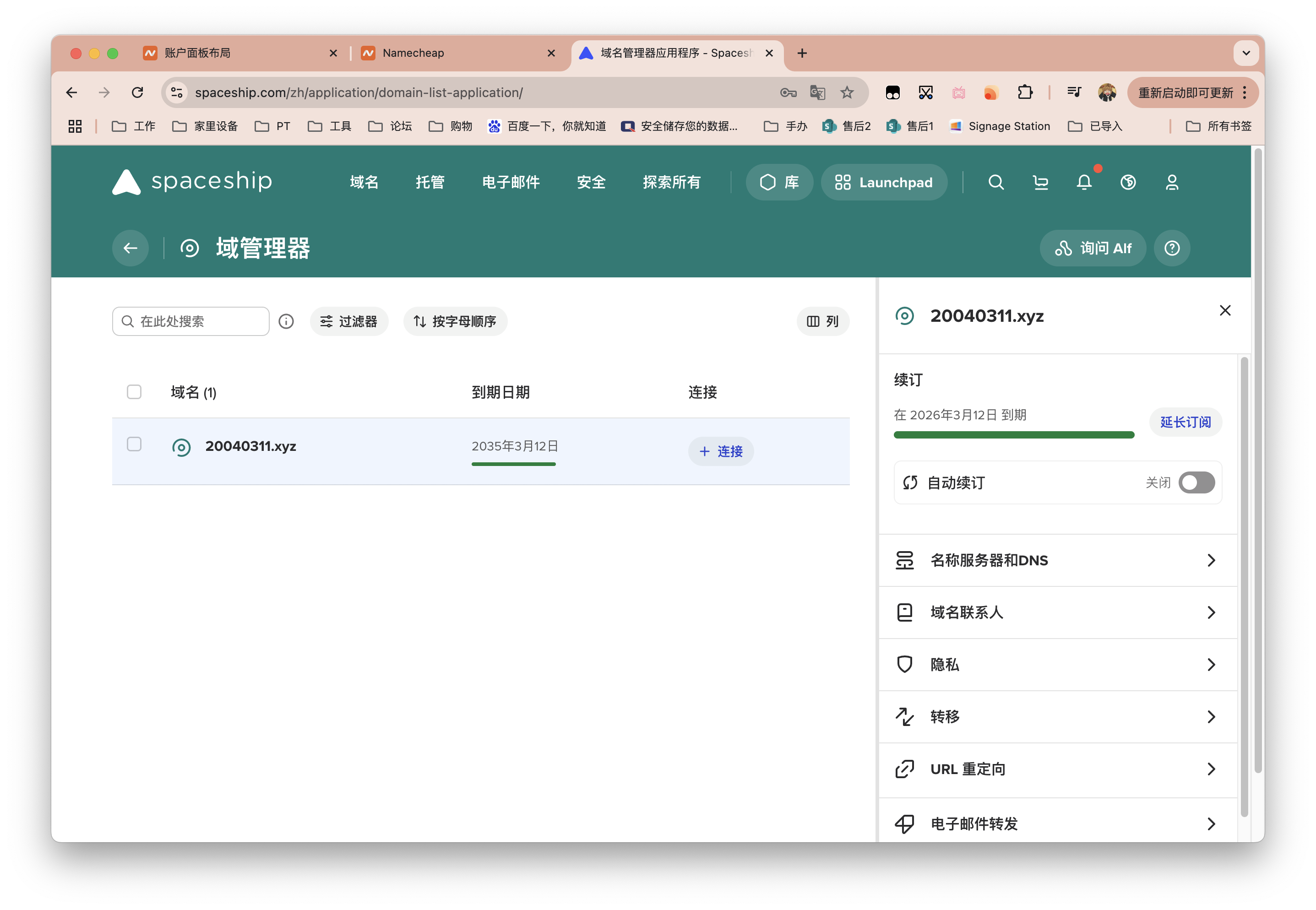Switch to the 账户面板布局 tab
Screen dimensions: 1316x910
point(239,53)
